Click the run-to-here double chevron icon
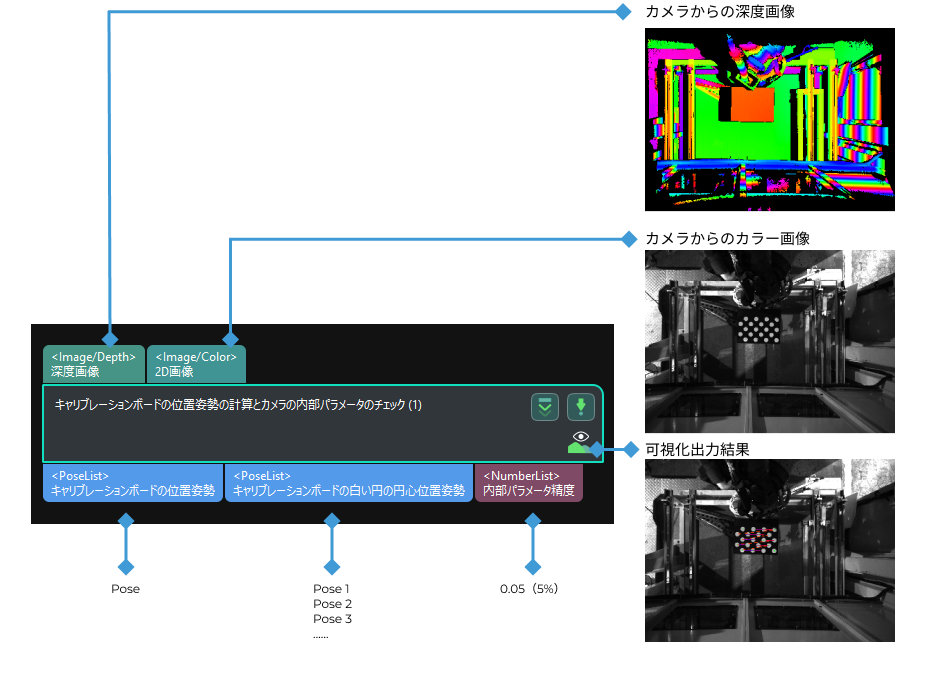This screenshot has width=940, height=674. pos(544,407)
